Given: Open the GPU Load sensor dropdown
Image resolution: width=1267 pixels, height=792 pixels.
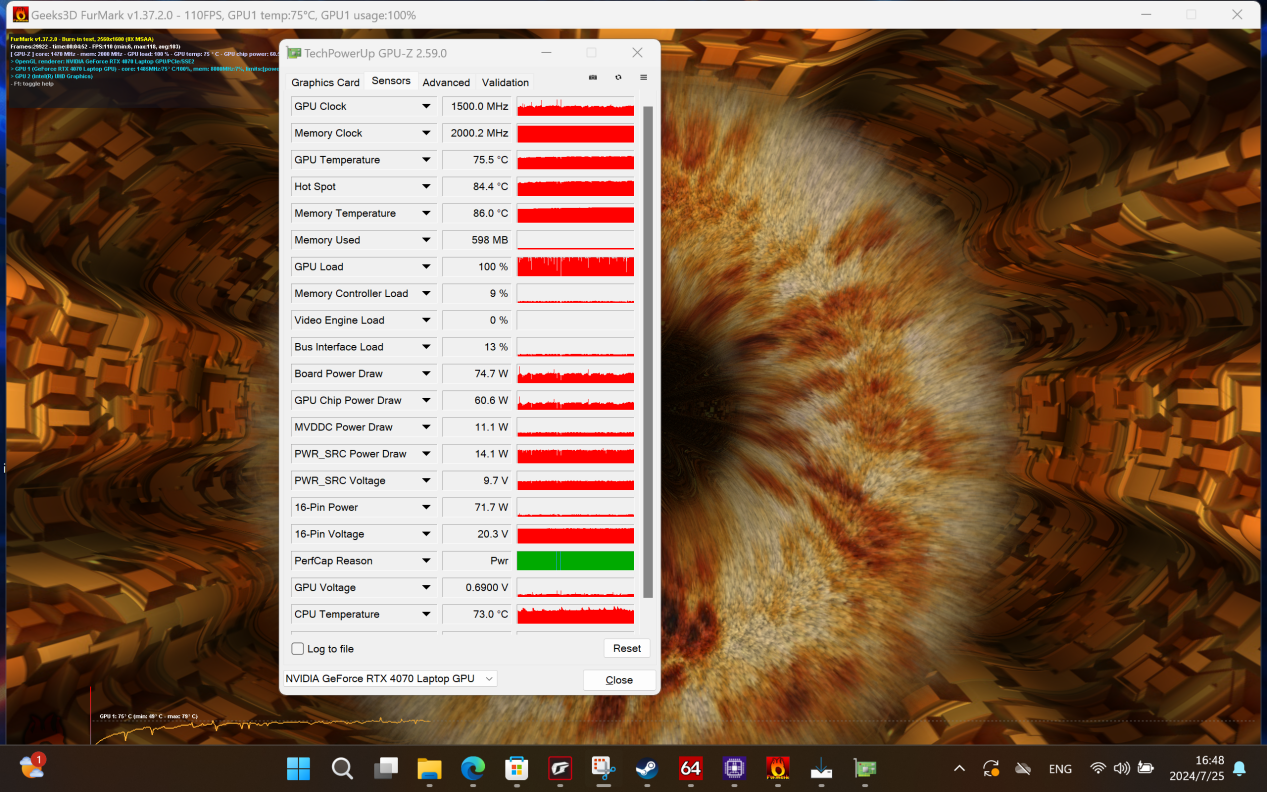Looking at the screenshot, I should click(427, 267).
